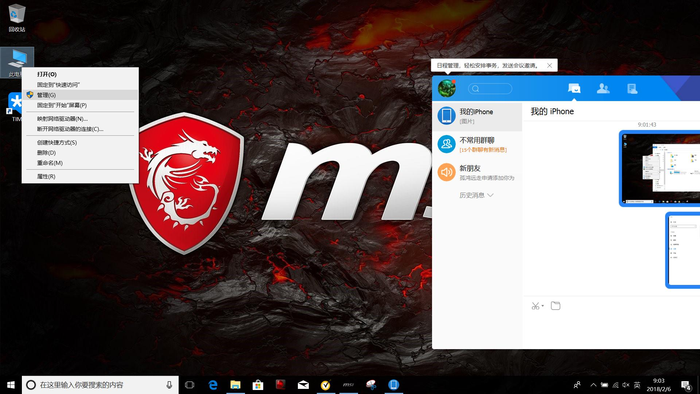Viewport: 700px width, 394px height.
Task: Open the Paint palette icon in taskbar
Action: pos(371,385)
